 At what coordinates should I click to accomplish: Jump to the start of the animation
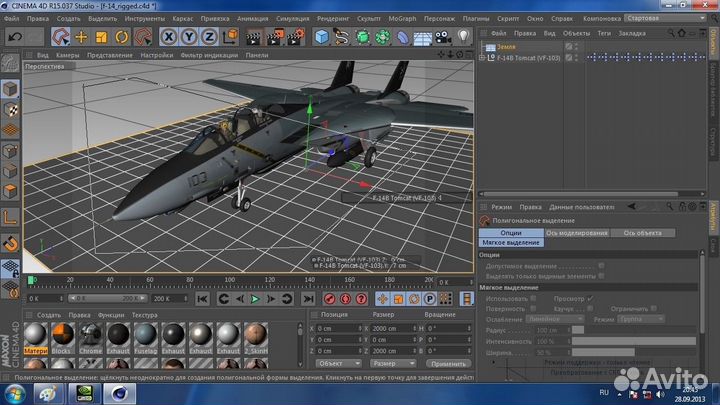point(202,299)
